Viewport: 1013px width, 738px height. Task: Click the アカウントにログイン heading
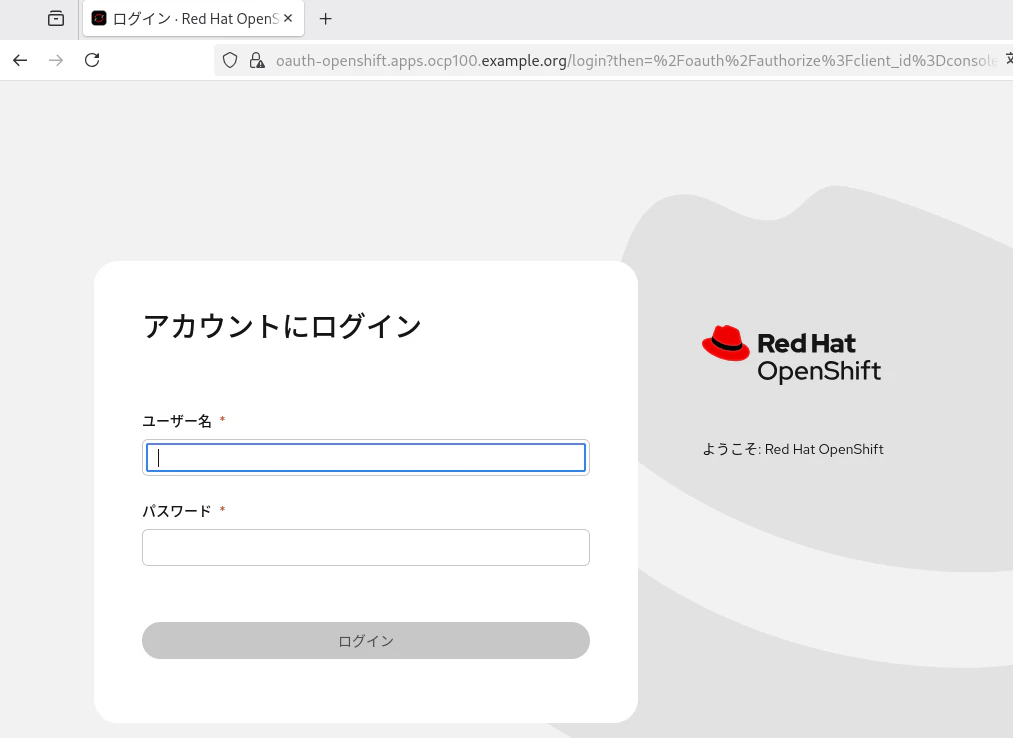(x=282, y=326)
